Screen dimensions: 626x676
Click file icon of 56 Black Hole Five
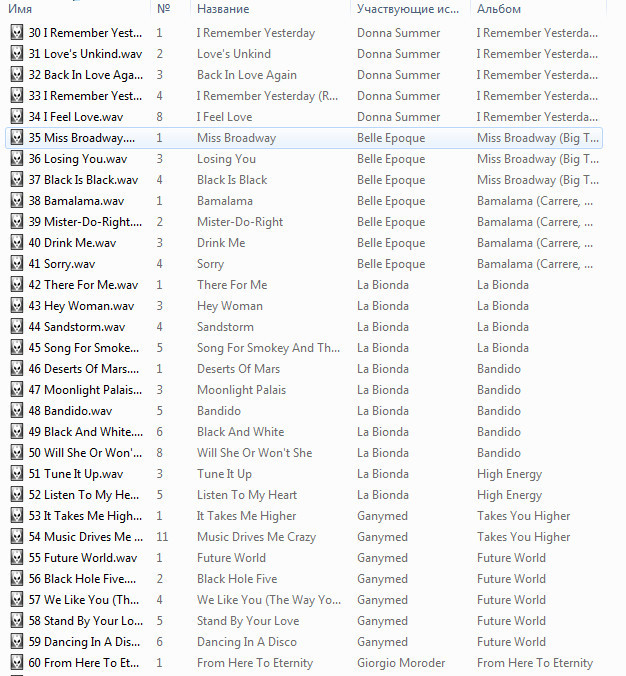click(17, 579)
